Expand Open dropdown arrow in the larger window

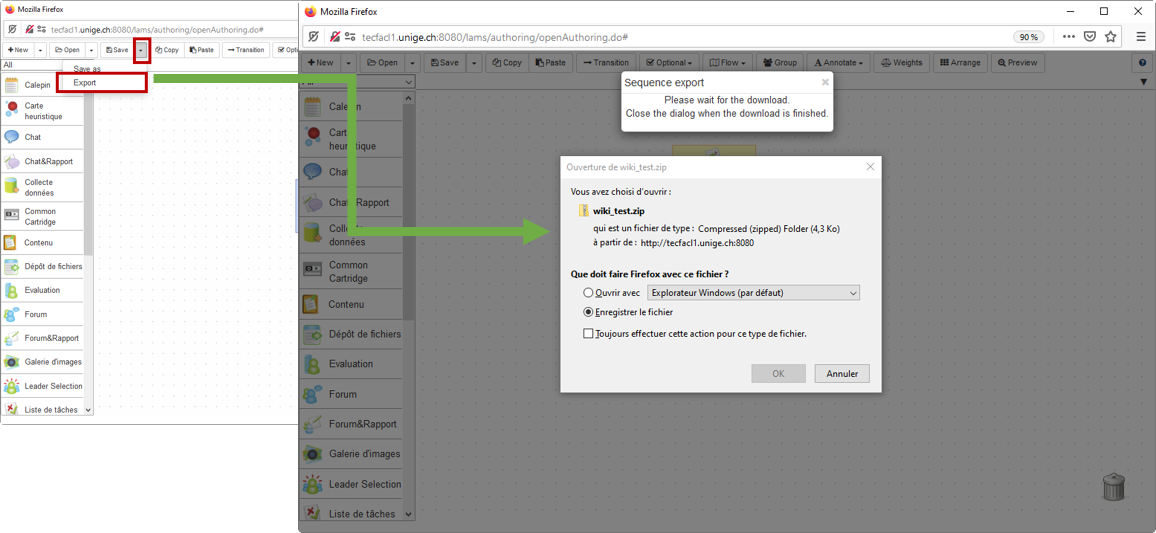point(413,63)
